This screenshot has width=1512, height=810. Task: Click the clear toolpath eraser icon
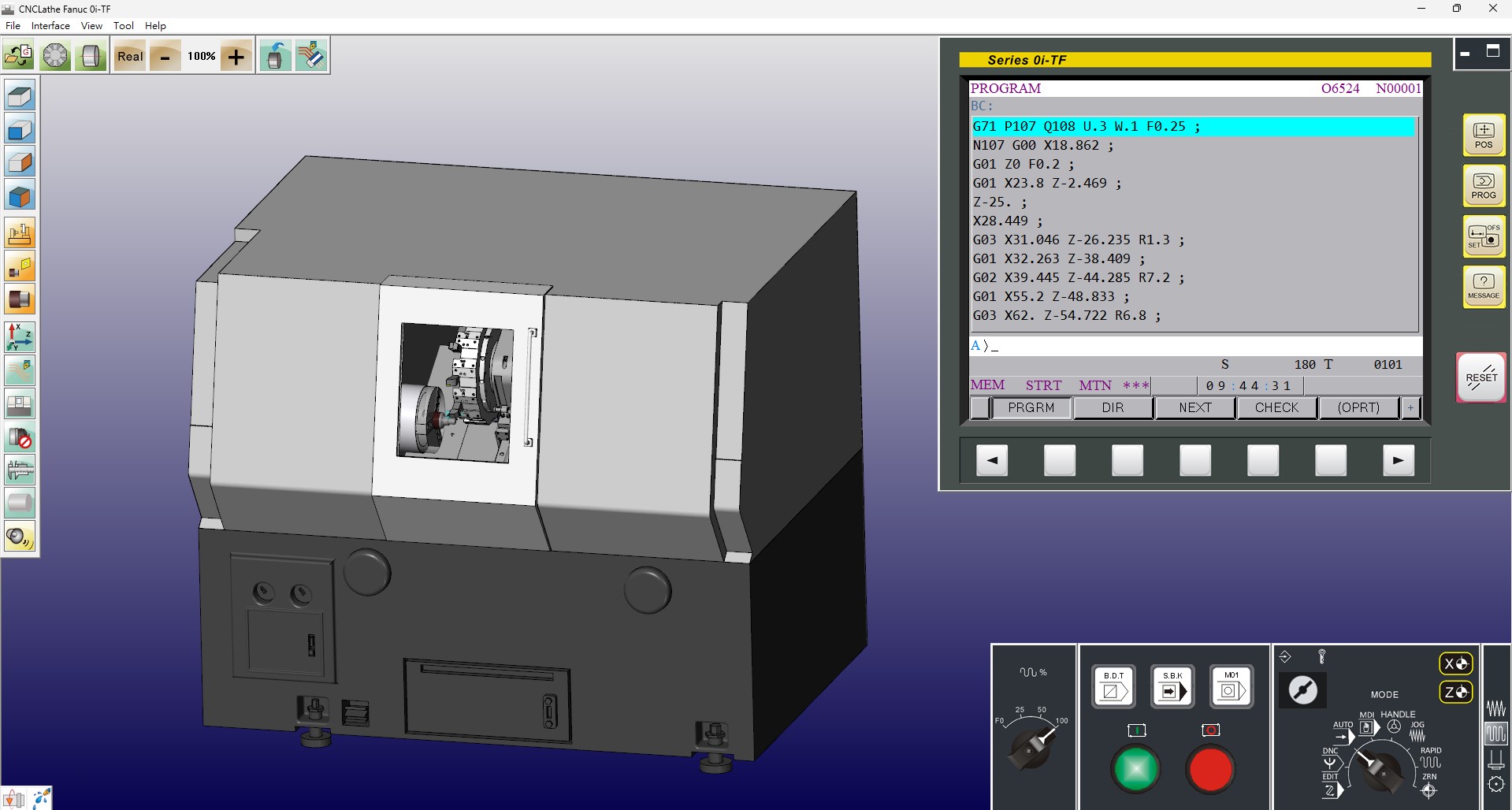(311, 56)
